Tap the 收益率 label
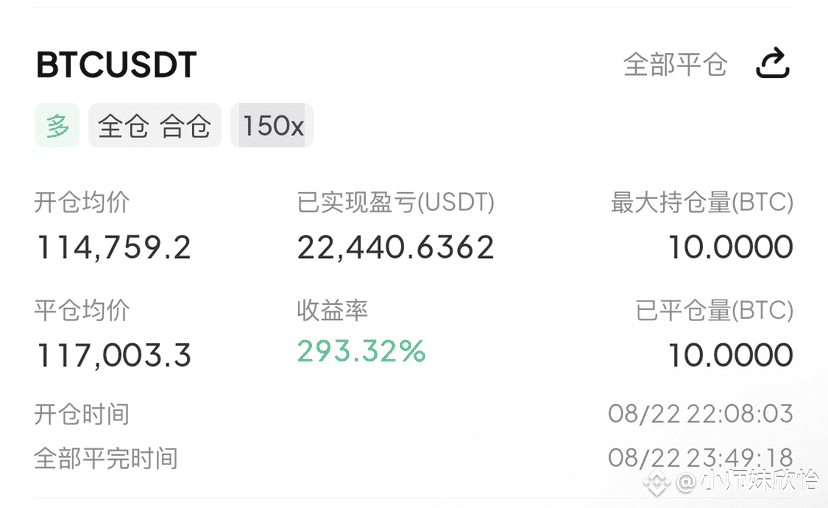The height and width of the screenshot is (508, 828). pos(332,310)
